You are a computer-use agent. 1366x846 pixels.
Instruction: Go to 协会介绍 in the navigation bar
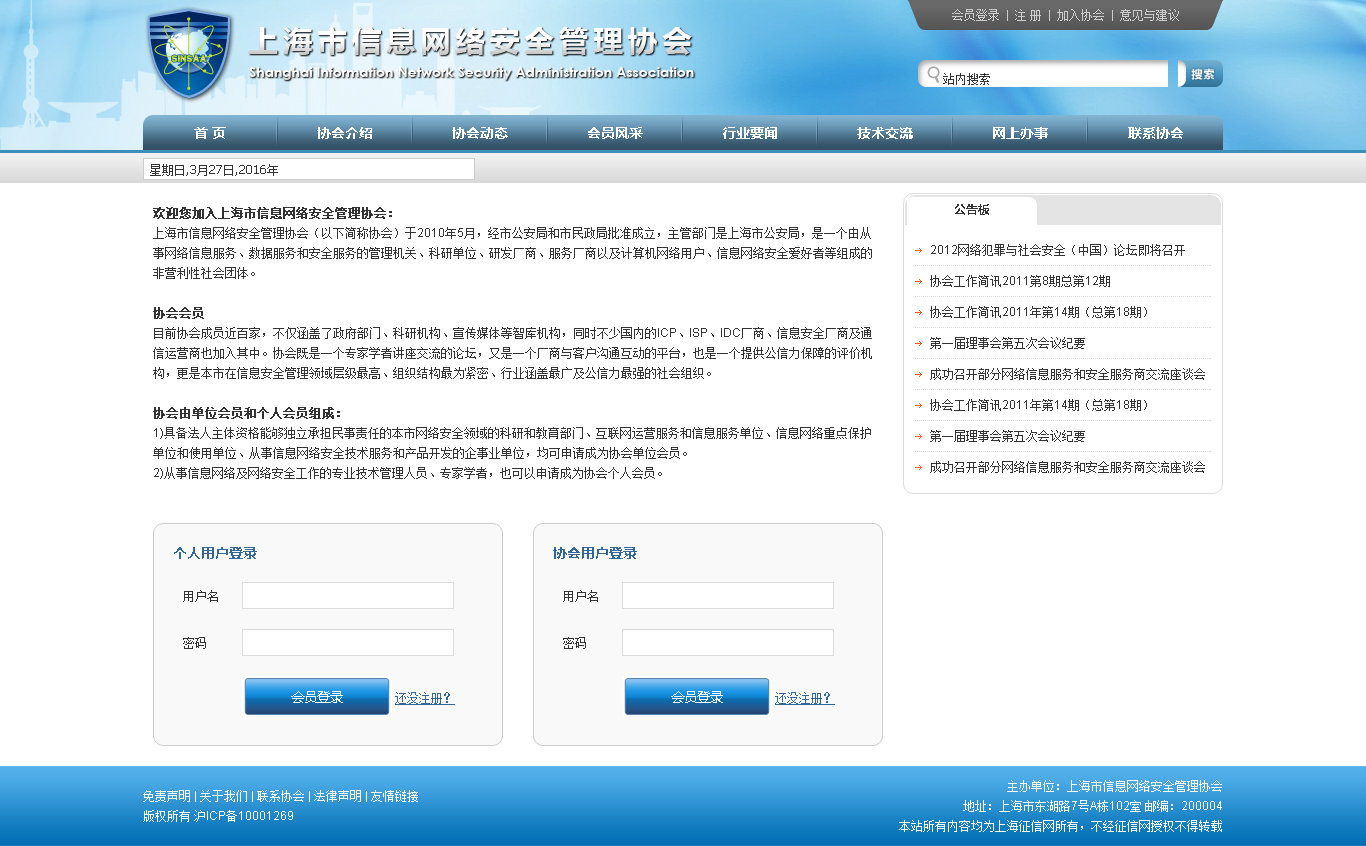pyautogui.click(x=345, y=133)
